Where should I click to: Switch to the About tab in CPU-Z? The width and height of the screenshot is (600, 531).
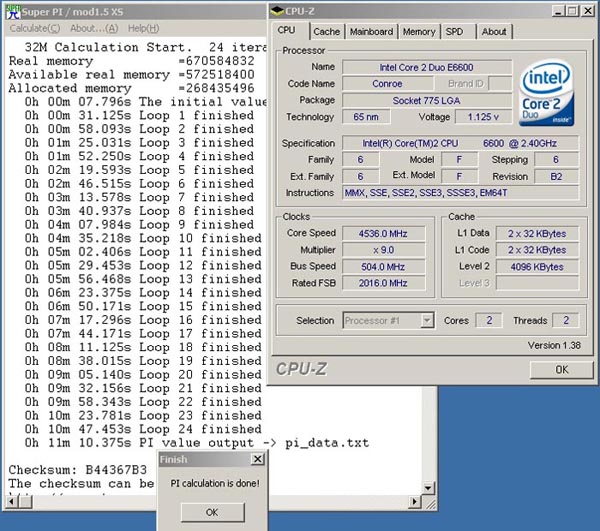click(x=494, y=32)
